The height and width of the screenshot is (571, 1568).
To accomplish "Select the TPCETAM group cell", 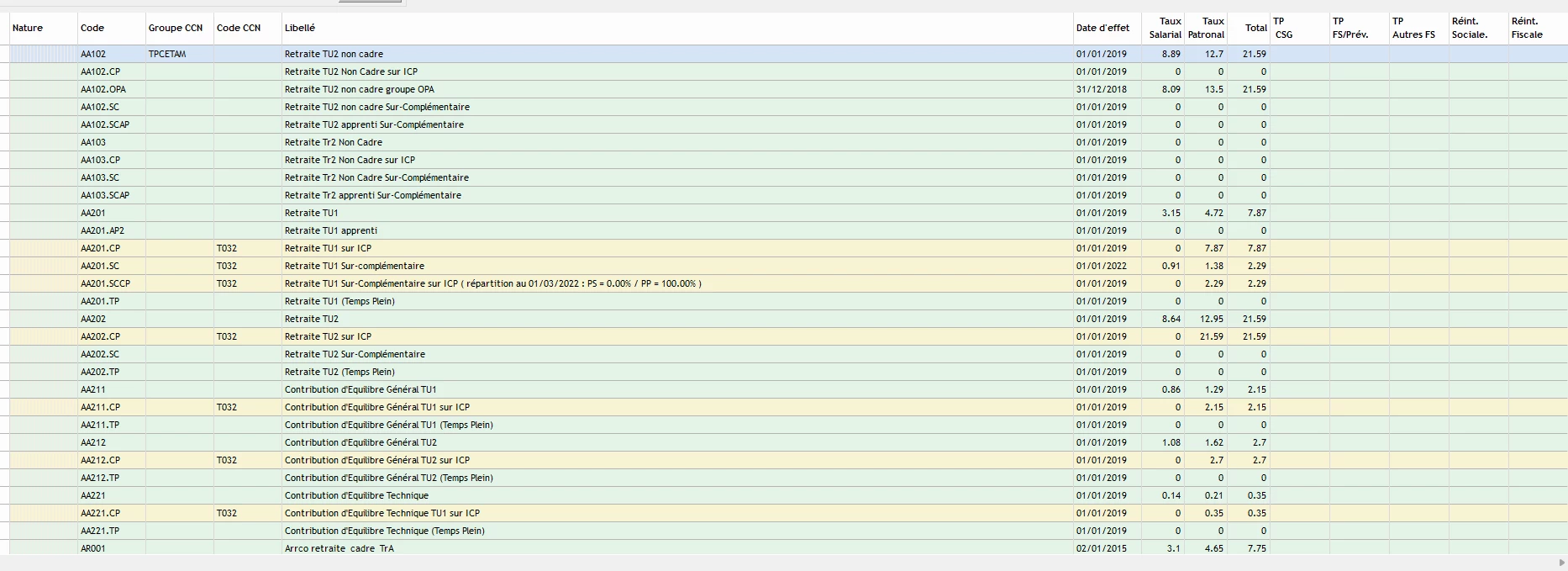I will [167, 54].
